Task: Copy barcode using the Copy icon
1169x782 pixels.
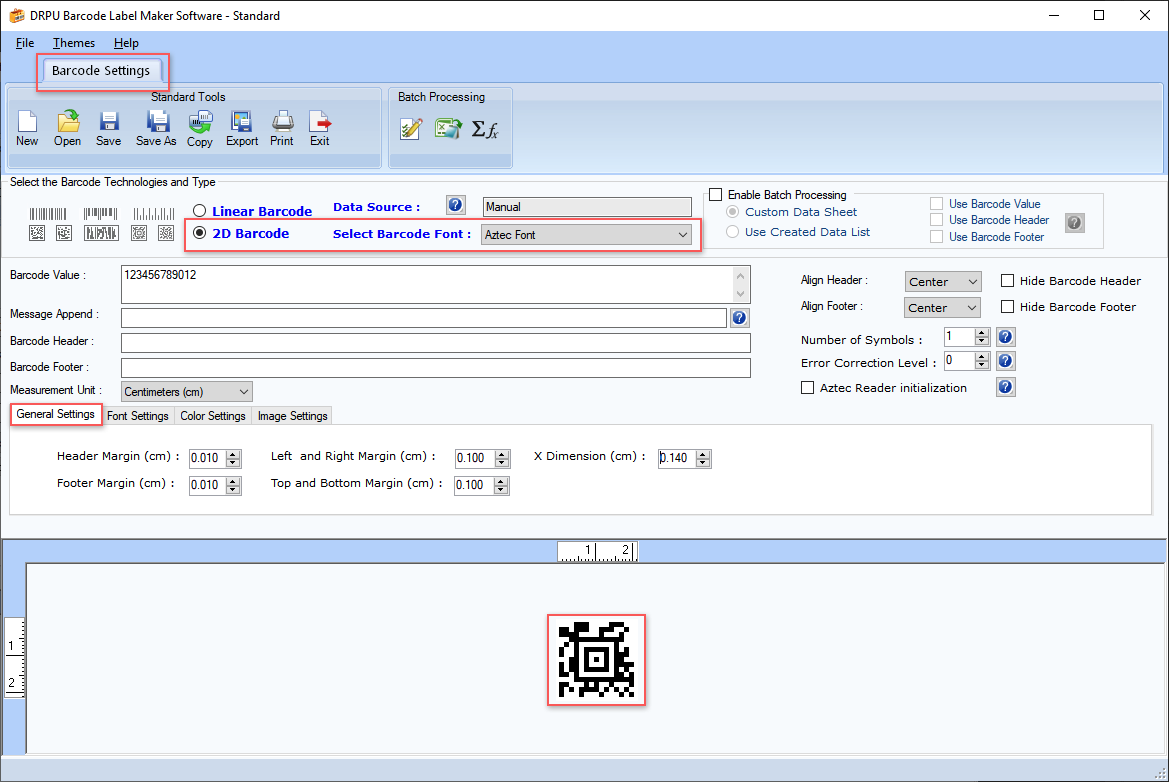Action: click(200, 129)
